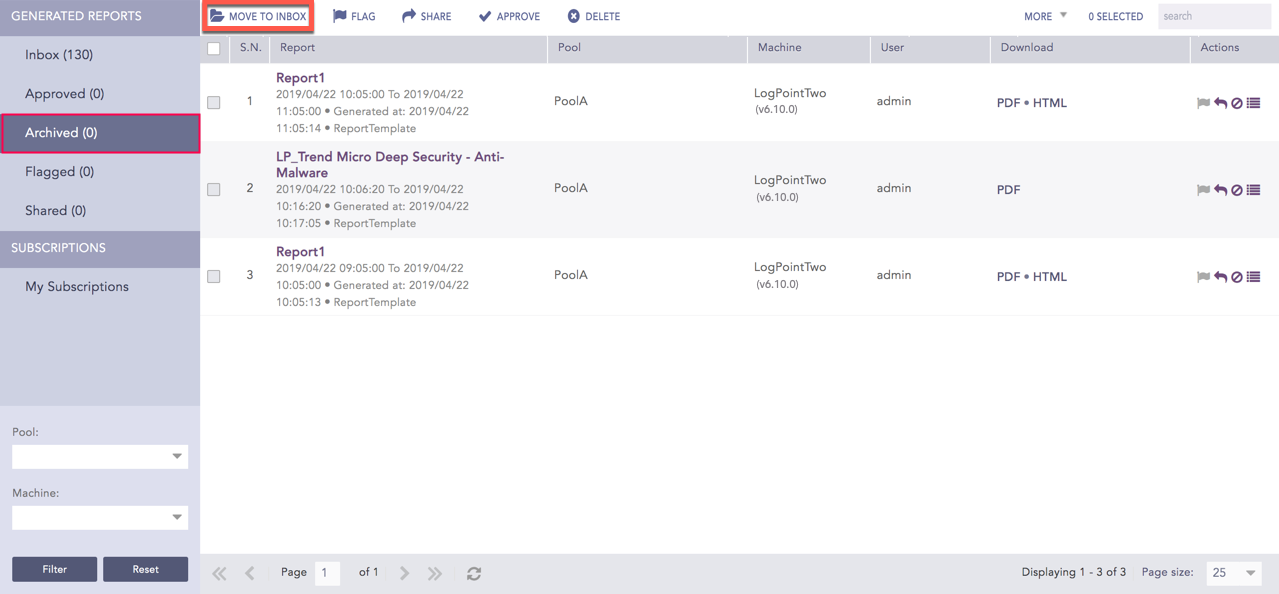This screenshot has height=594, width=1279.
Task: Check the checkbox for Report1 in row one
Action: pos(213,102)
